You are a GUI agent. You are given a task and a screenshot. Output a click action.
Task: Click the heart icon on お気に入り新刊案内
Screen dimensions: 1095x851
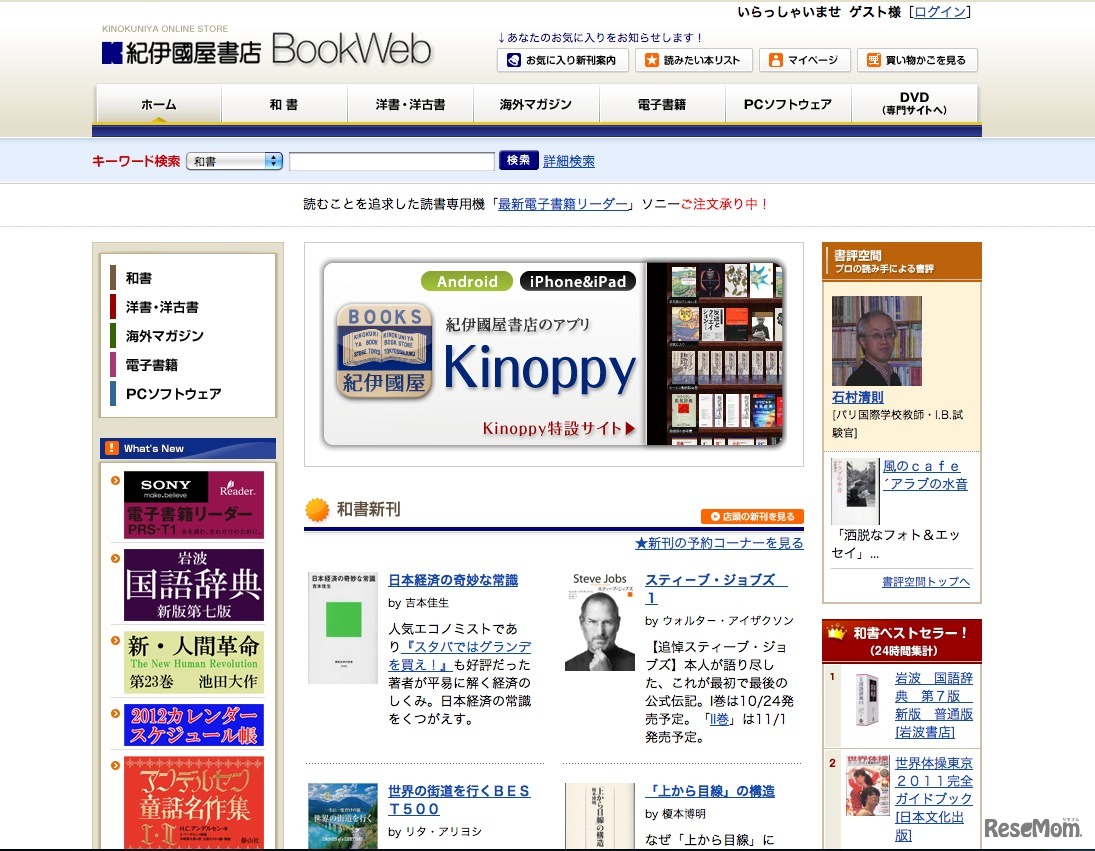click(514, 59)
